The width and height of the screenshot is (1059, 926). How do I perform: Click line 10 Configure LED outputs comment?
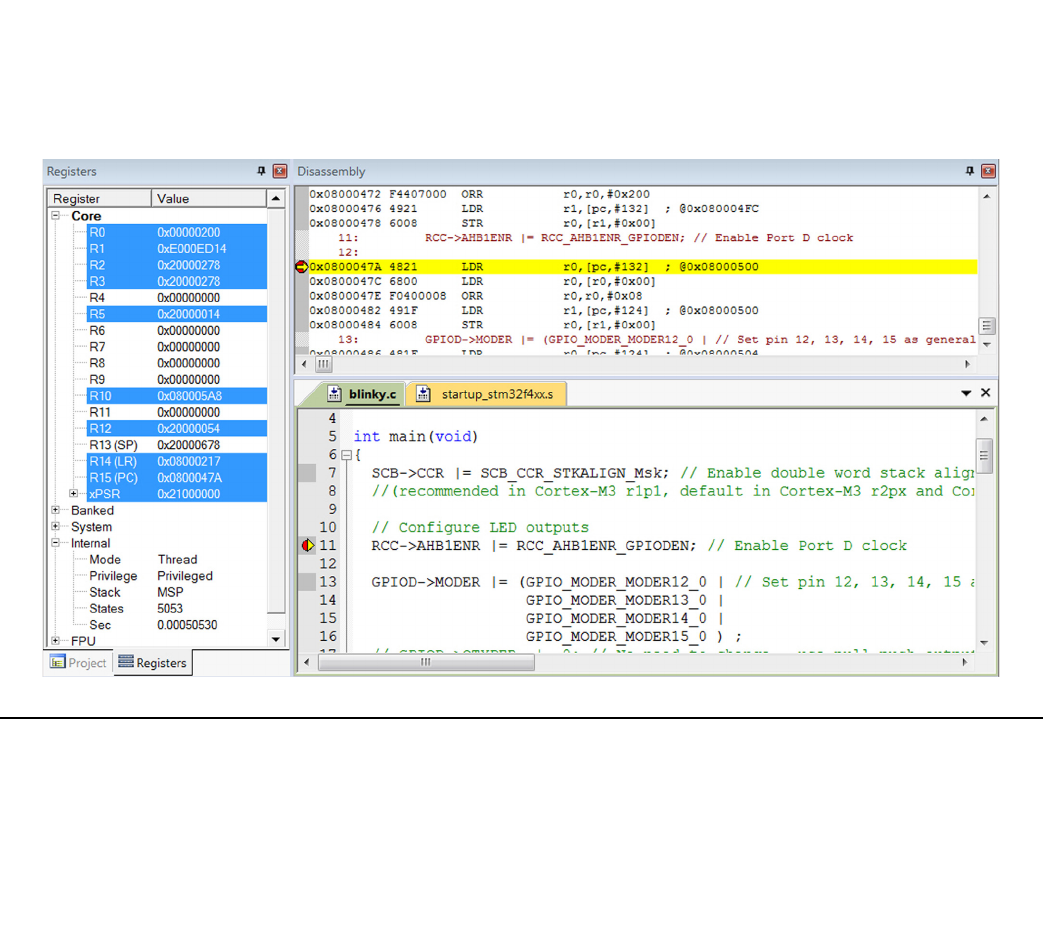(480, 527)
